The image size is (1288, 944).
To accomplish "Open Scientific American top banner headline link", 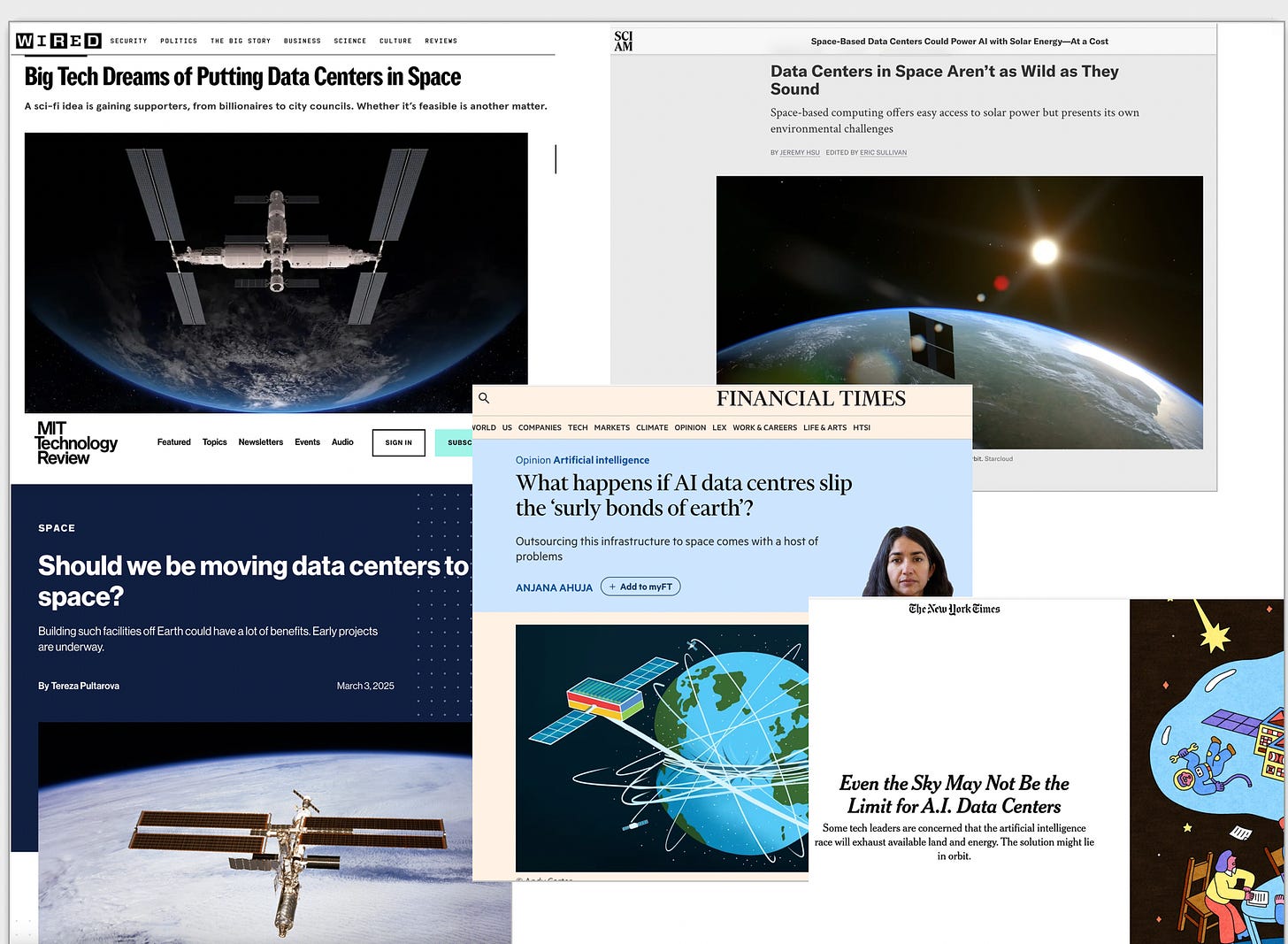I will pyautogui.click(x=959, y=42).
